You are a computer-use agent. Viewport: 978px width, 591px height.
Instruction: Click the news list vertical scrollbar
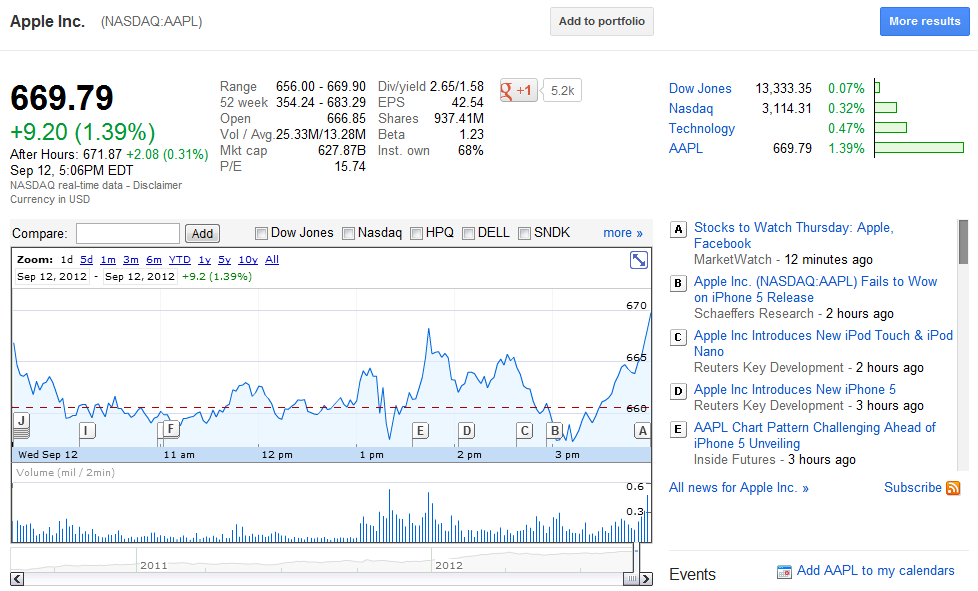964,242
